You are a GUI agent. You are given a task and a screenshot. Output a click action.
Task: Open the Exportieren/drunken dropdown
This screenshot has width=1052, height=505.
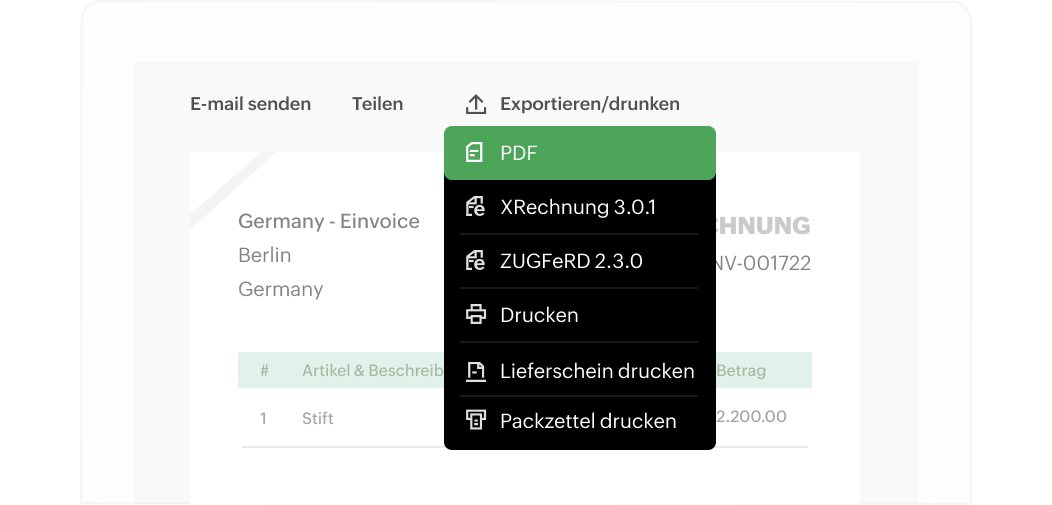[572, 104]
